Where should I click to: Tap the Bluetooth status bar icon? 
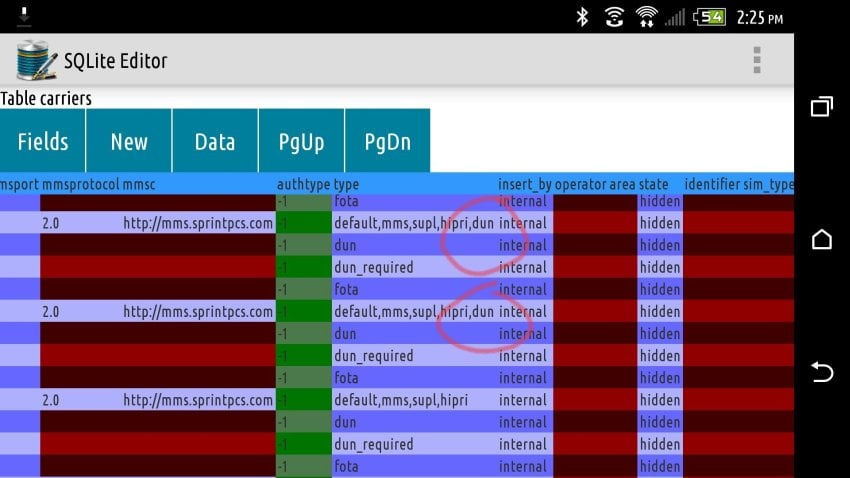click(x=582, y=17)
